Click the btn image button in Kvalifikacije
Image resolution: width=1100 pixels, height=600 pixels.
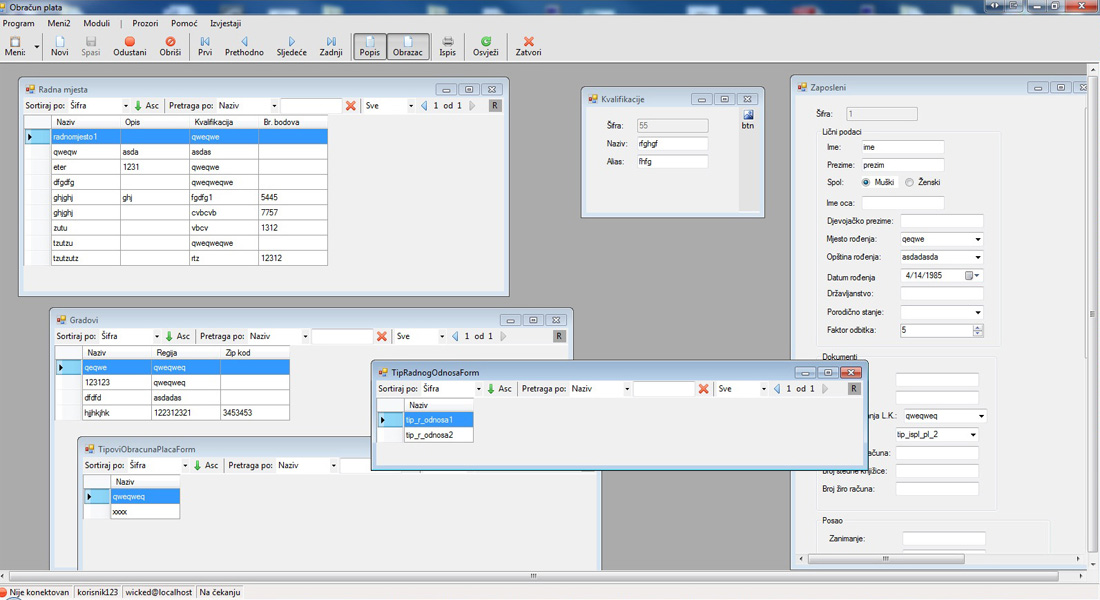[749, 119]
